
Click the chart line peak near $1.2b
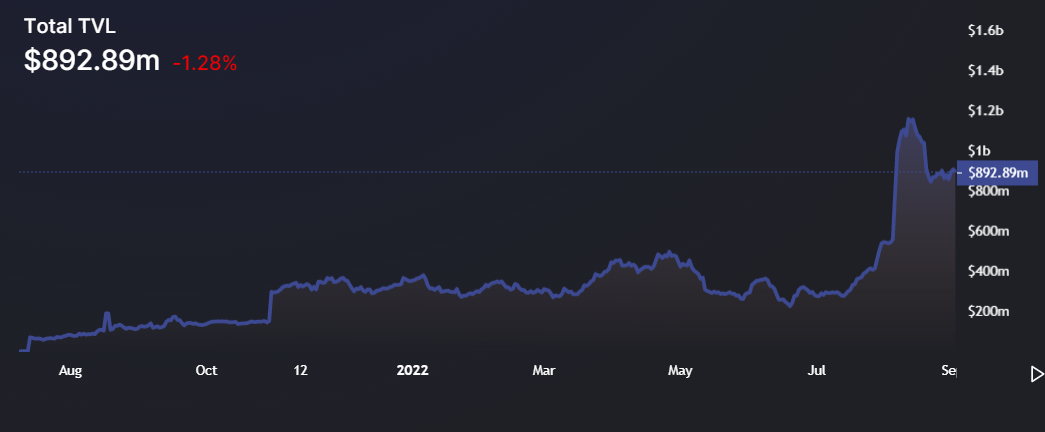(910, 119)
